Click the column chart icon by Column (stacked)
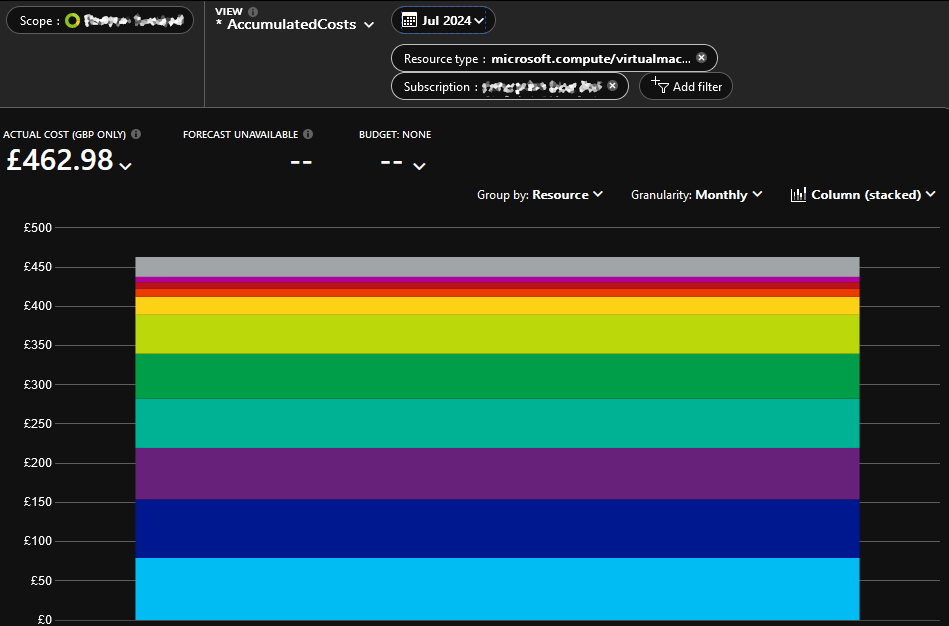 click(x=798, y=195)
